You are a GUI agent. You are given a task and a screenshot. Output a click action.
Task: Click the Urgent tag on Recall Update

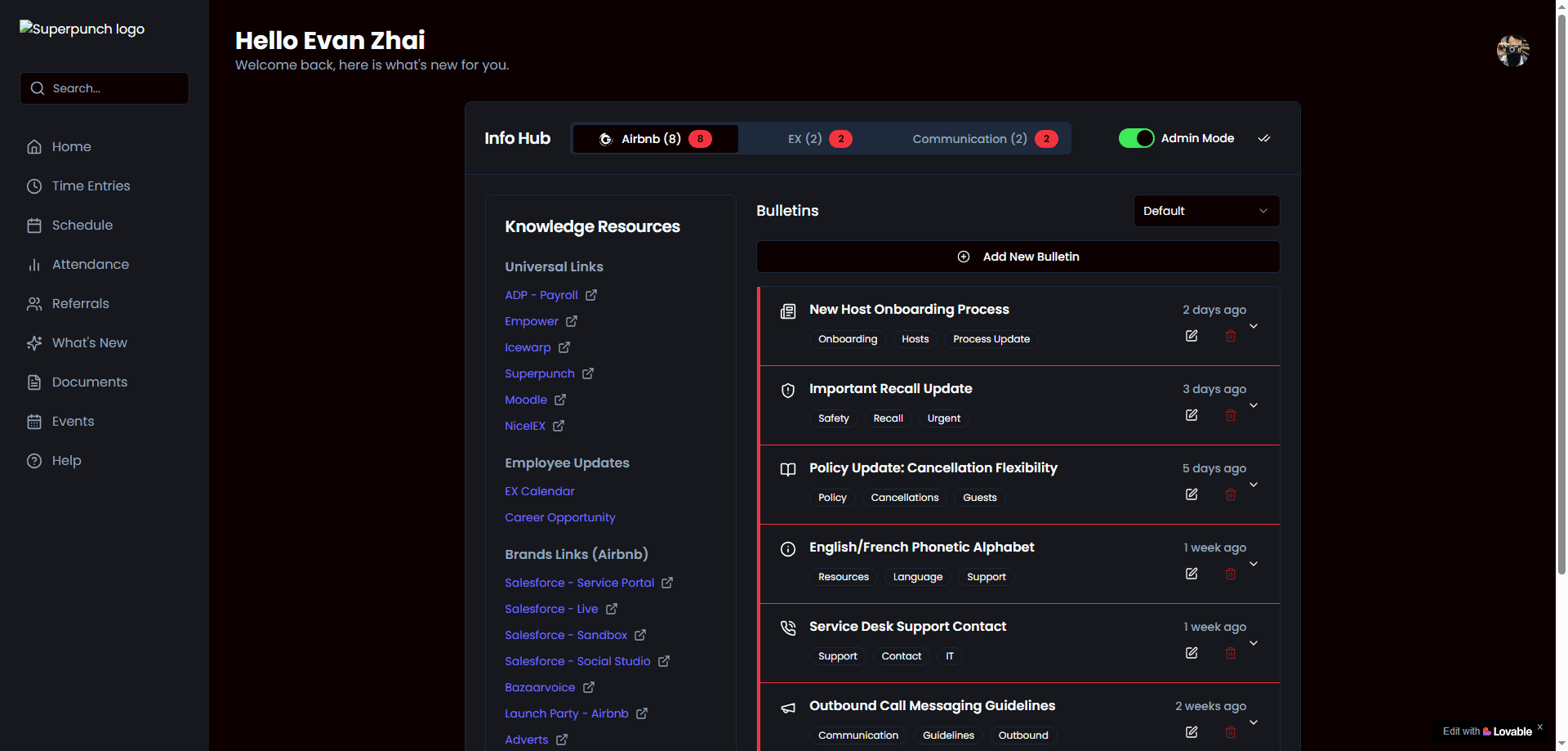click(x=943, y=418)
